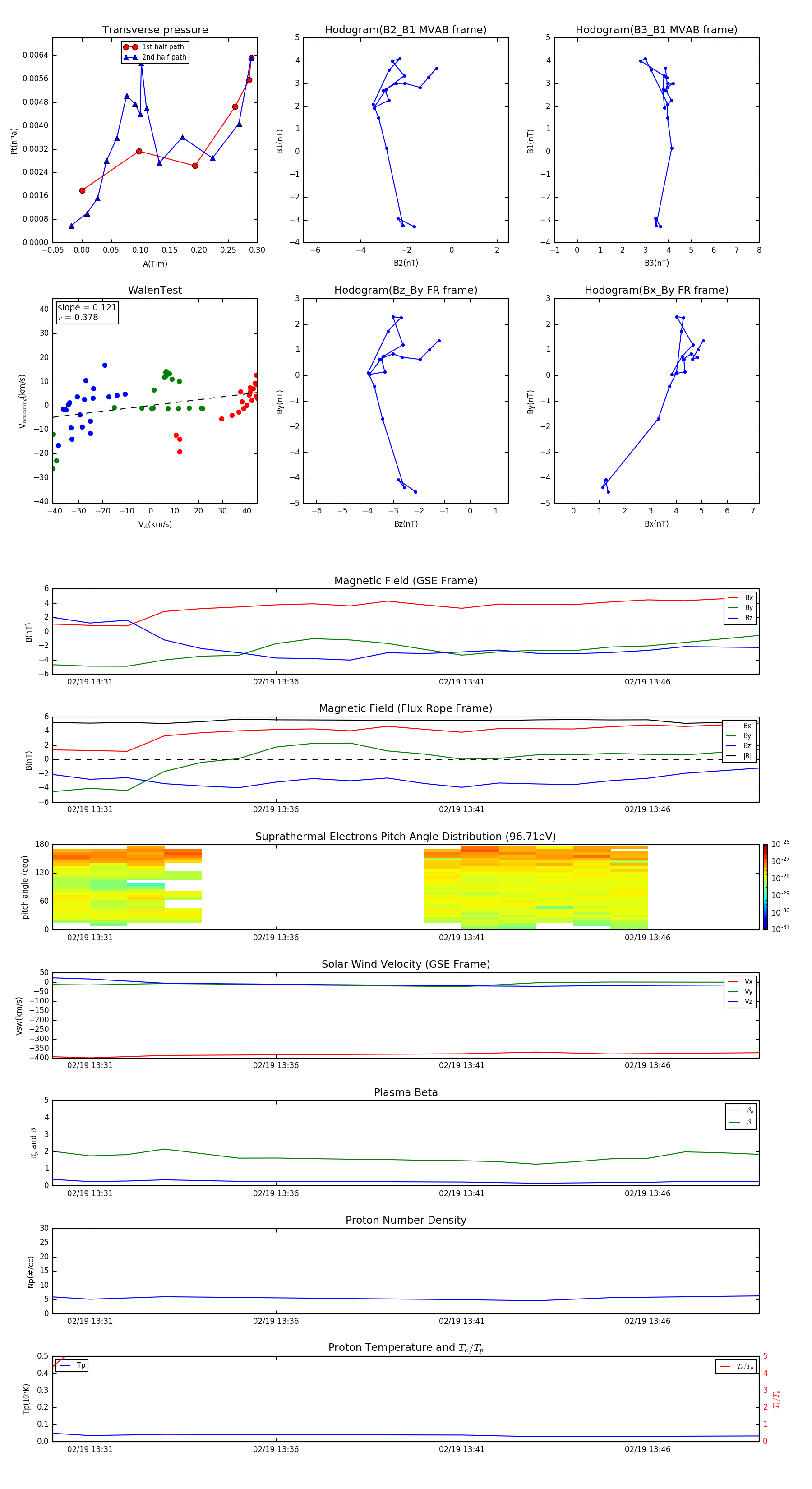The image size is (812, 1489).
Task: Click the "Proton Number Density" title
Action: coord(406,1220)
